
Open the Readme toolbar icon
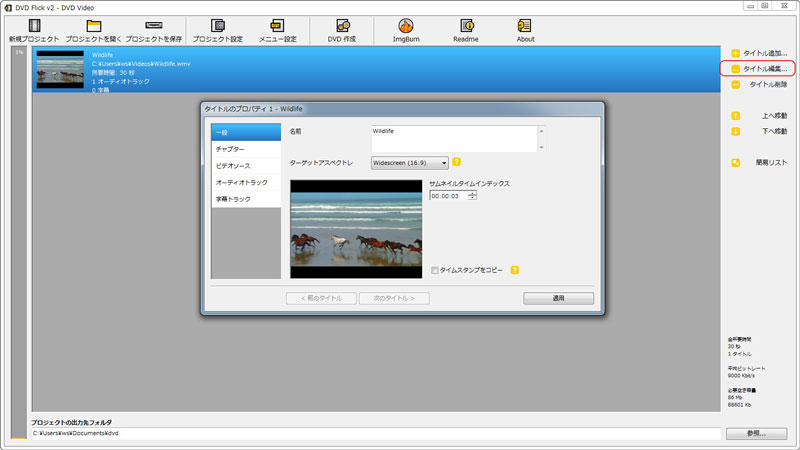coord(466,25)
